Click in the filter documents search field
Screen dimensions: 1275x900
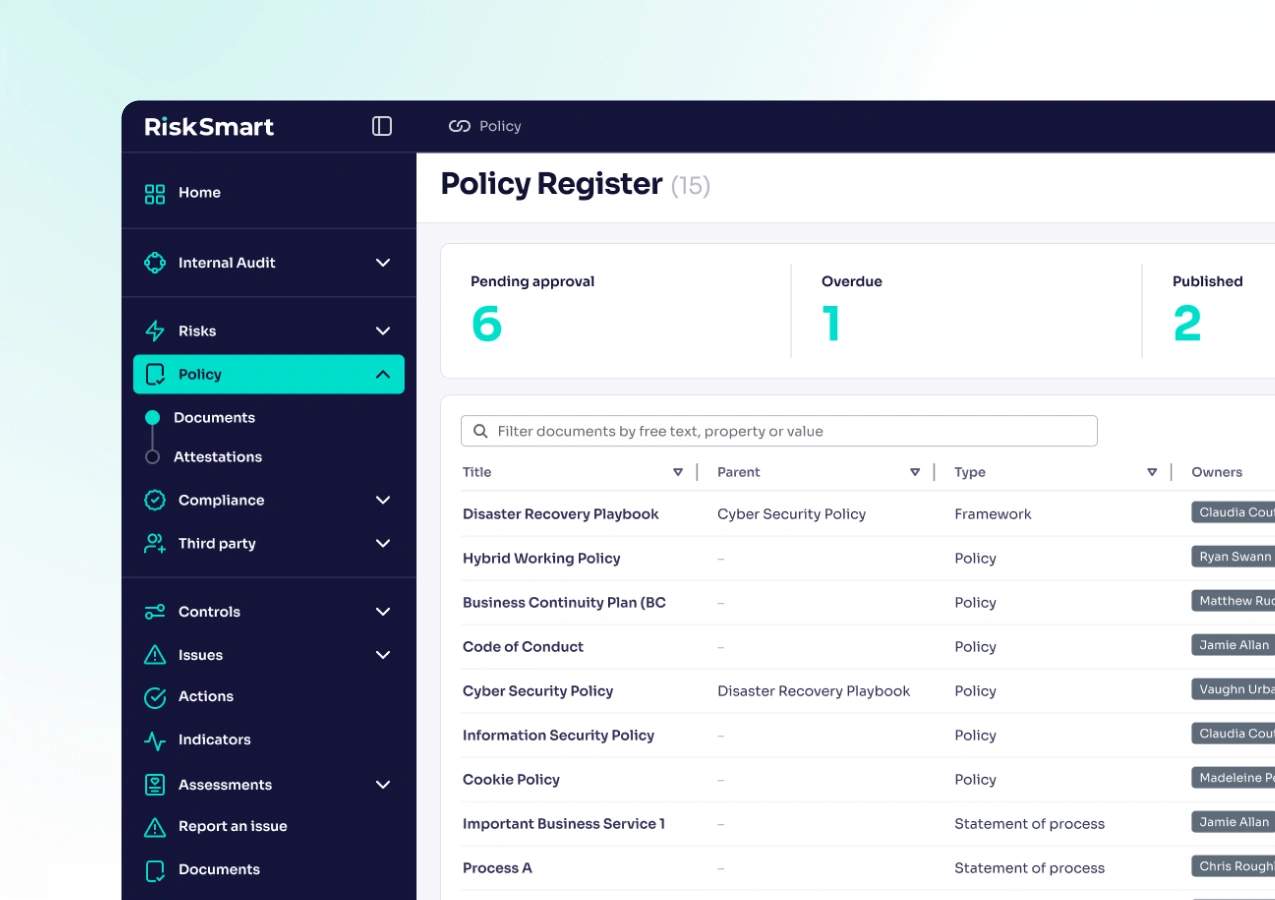pyautogui.click(x=779, y=431)
